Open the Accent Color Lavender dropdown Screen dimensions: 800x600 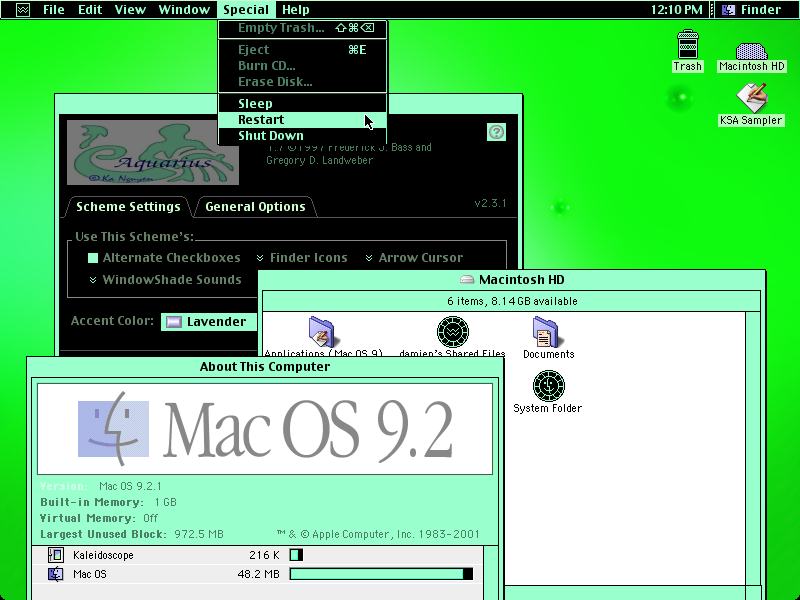[x=209, y=321]
